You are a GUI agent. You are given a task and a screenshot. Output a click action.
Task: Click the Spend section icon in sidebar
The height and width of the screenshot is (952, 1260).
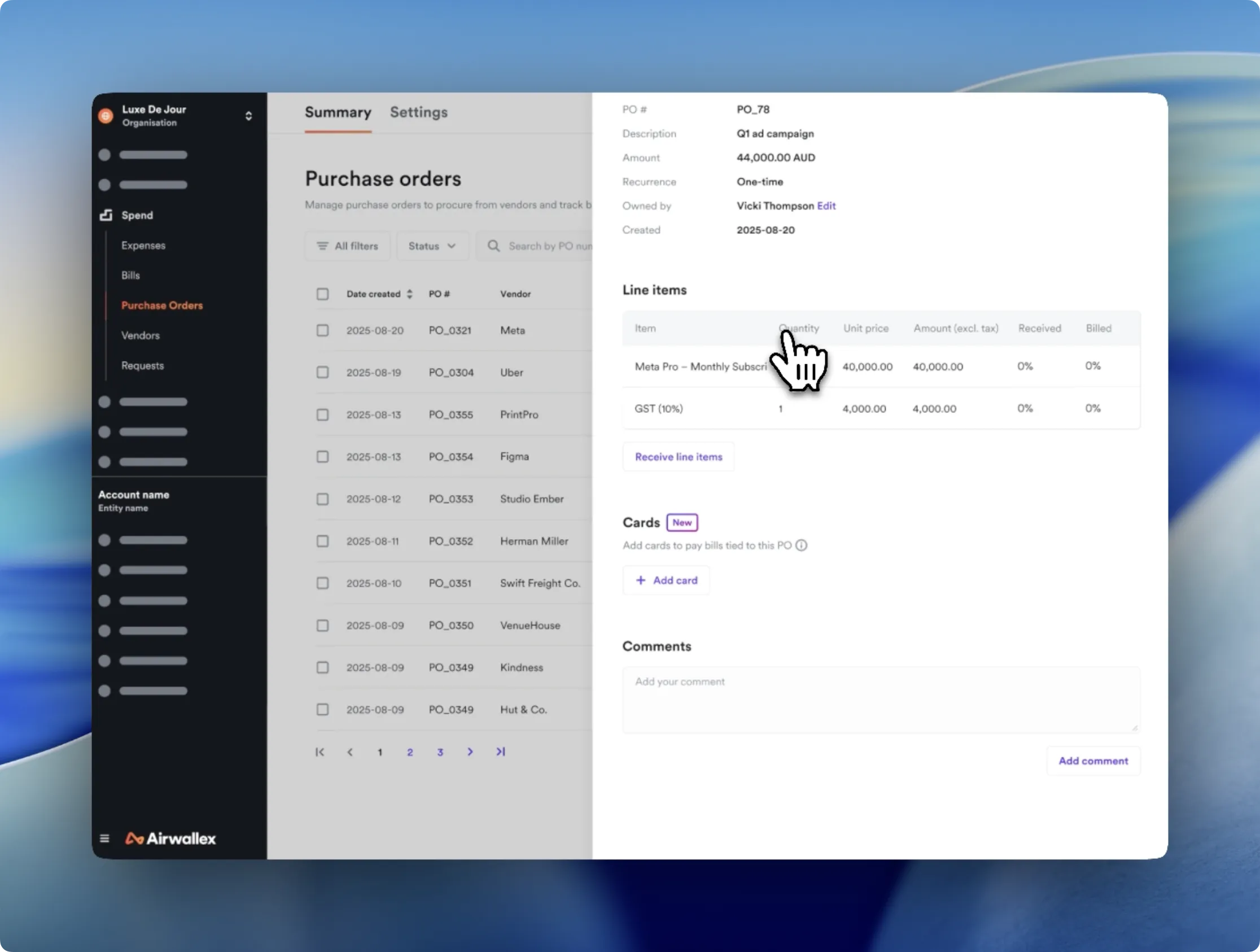point(106,215)
